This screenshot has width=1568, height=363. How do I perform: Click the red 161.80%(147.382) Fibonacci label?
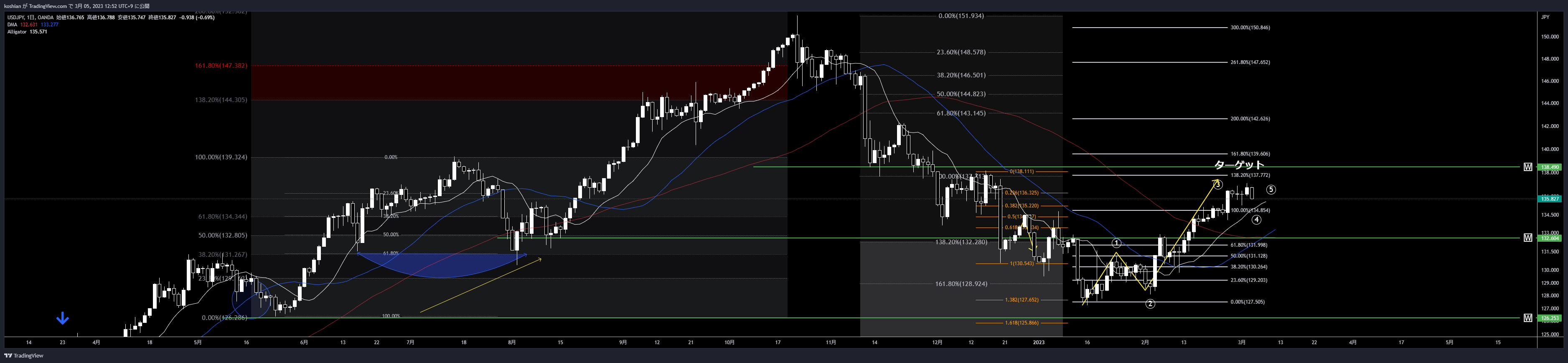(x=221, y=66)
